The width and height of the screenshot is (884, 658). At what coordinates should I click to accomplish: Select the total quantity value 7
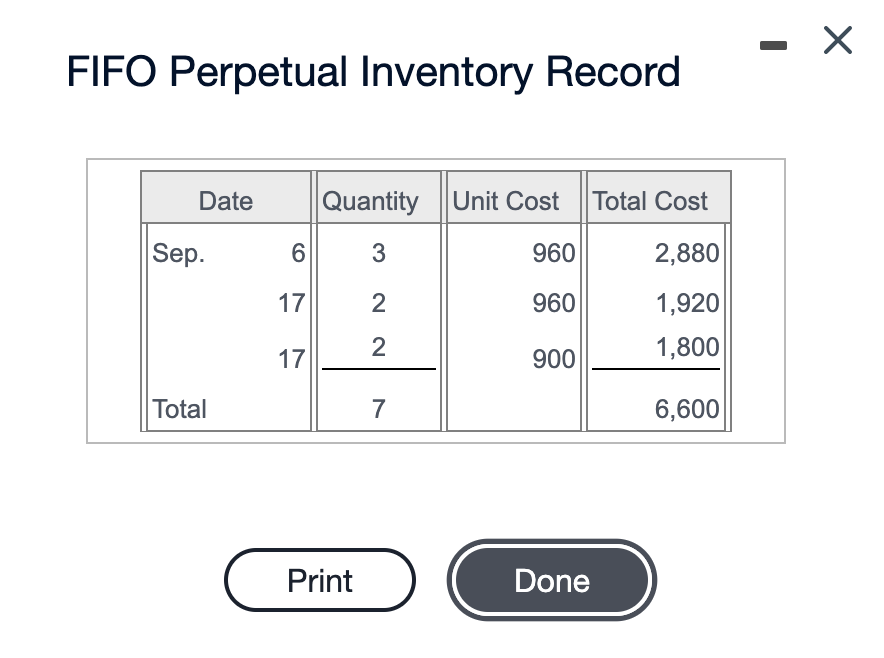pos(378,409)
